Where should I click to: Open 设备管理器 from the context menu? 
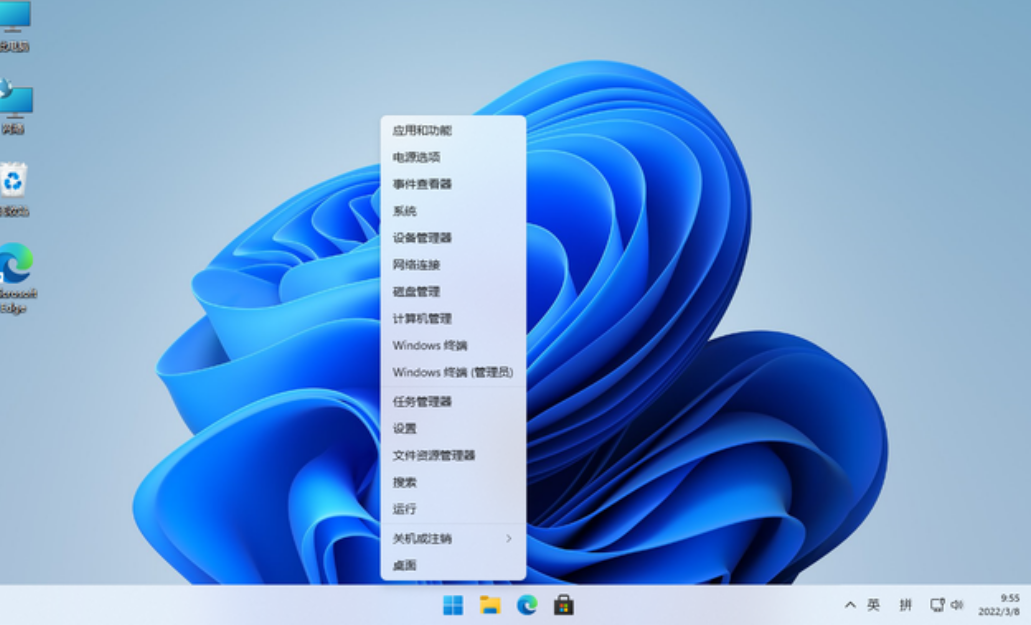[x=422, y=238]
